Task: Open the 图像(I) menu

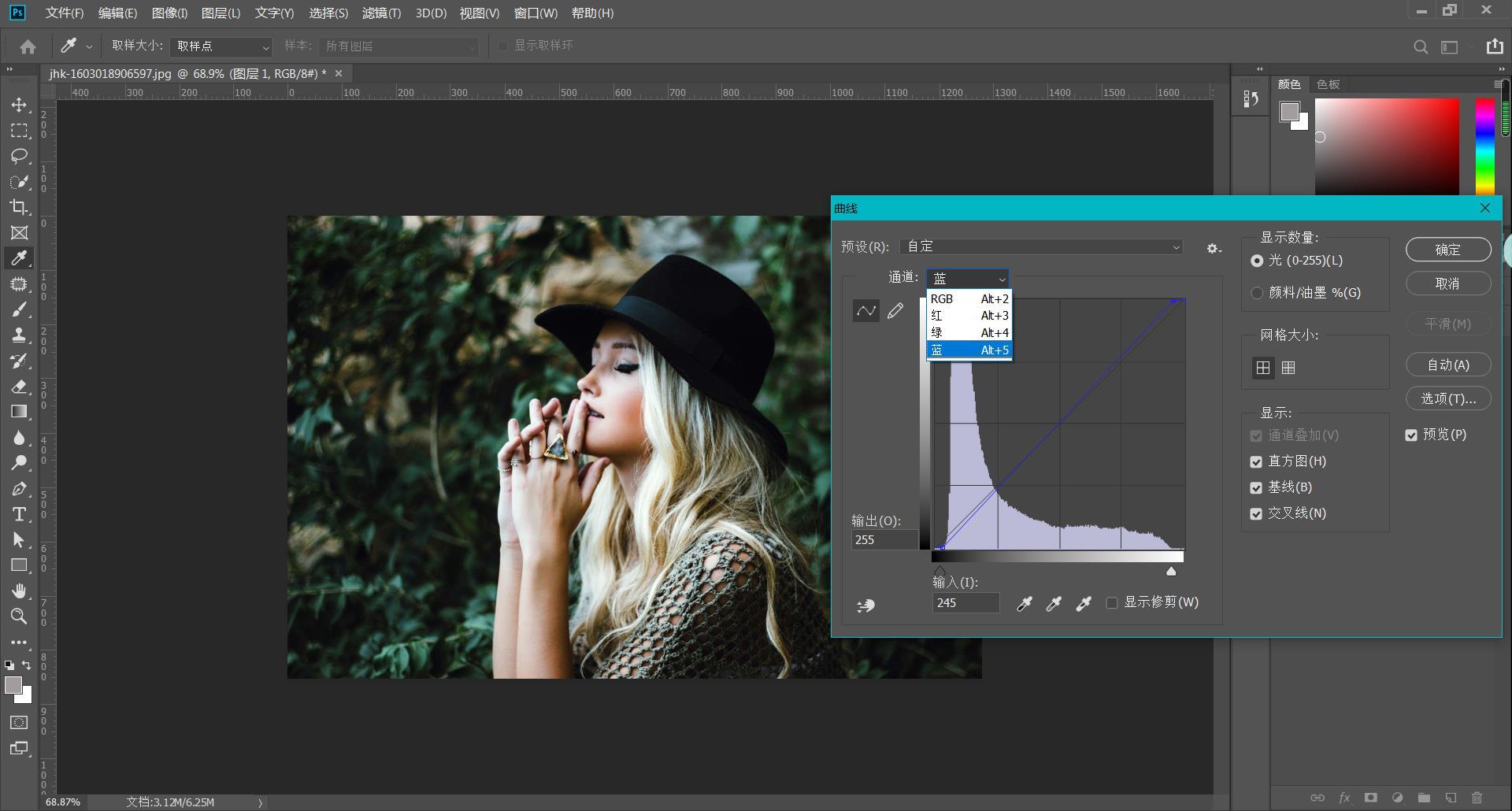Action: (169, 13)
